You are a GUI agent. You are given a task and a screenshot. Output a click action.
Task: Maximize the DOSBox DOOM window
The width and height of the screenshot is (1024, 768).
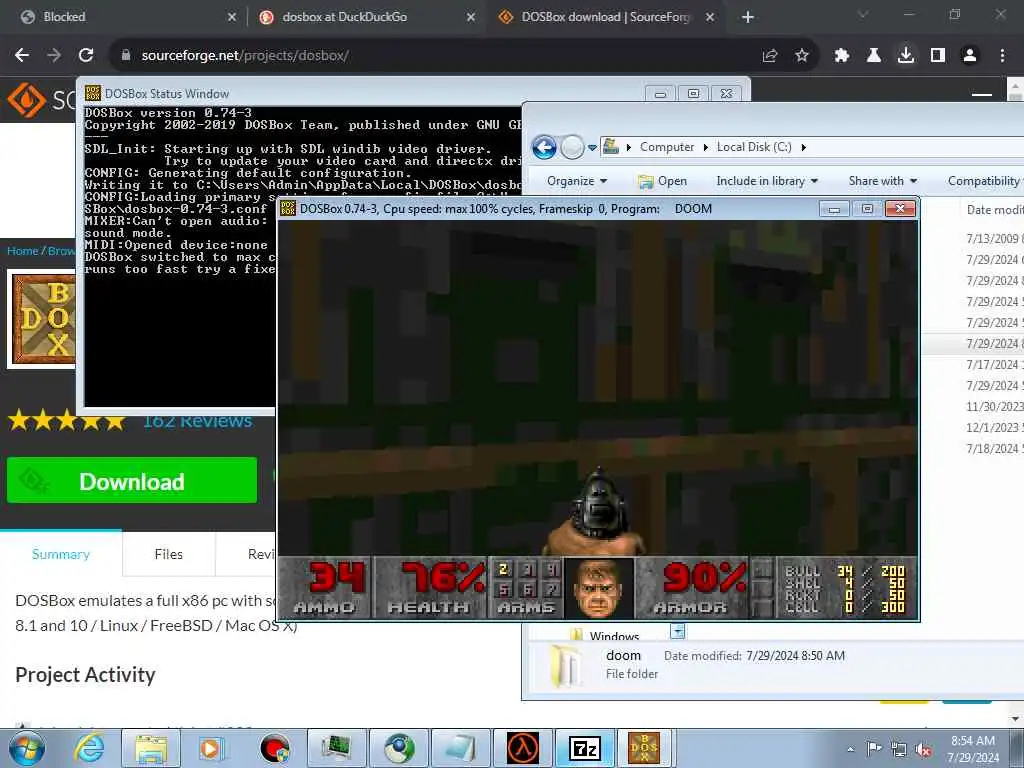coord(867,208)
